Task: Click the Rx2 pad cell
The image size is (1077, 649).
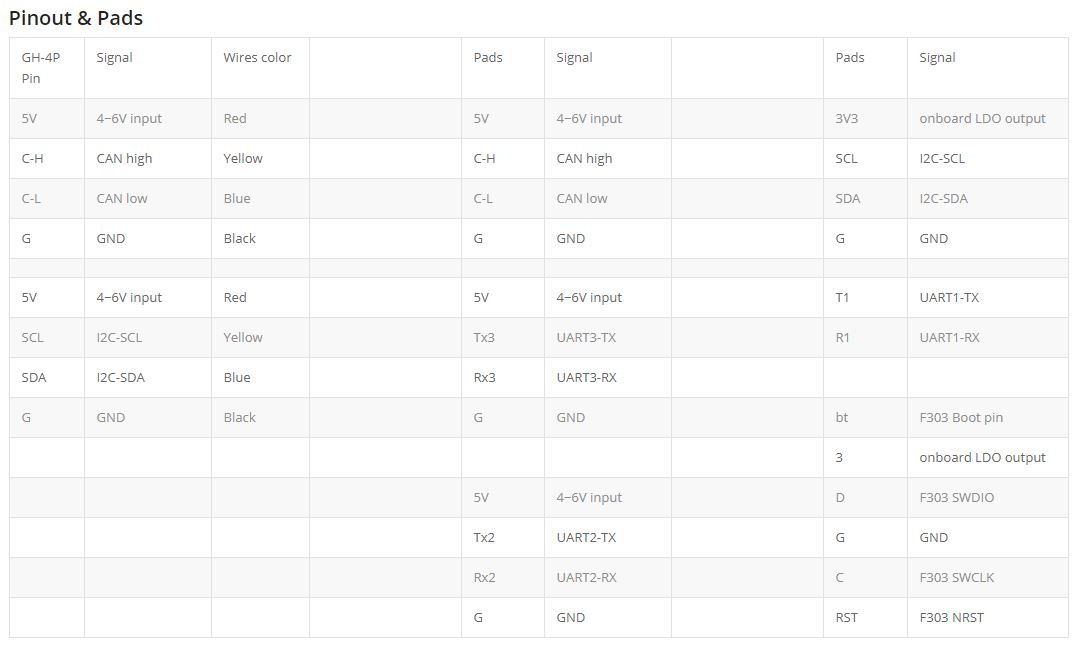Action: 503,577
